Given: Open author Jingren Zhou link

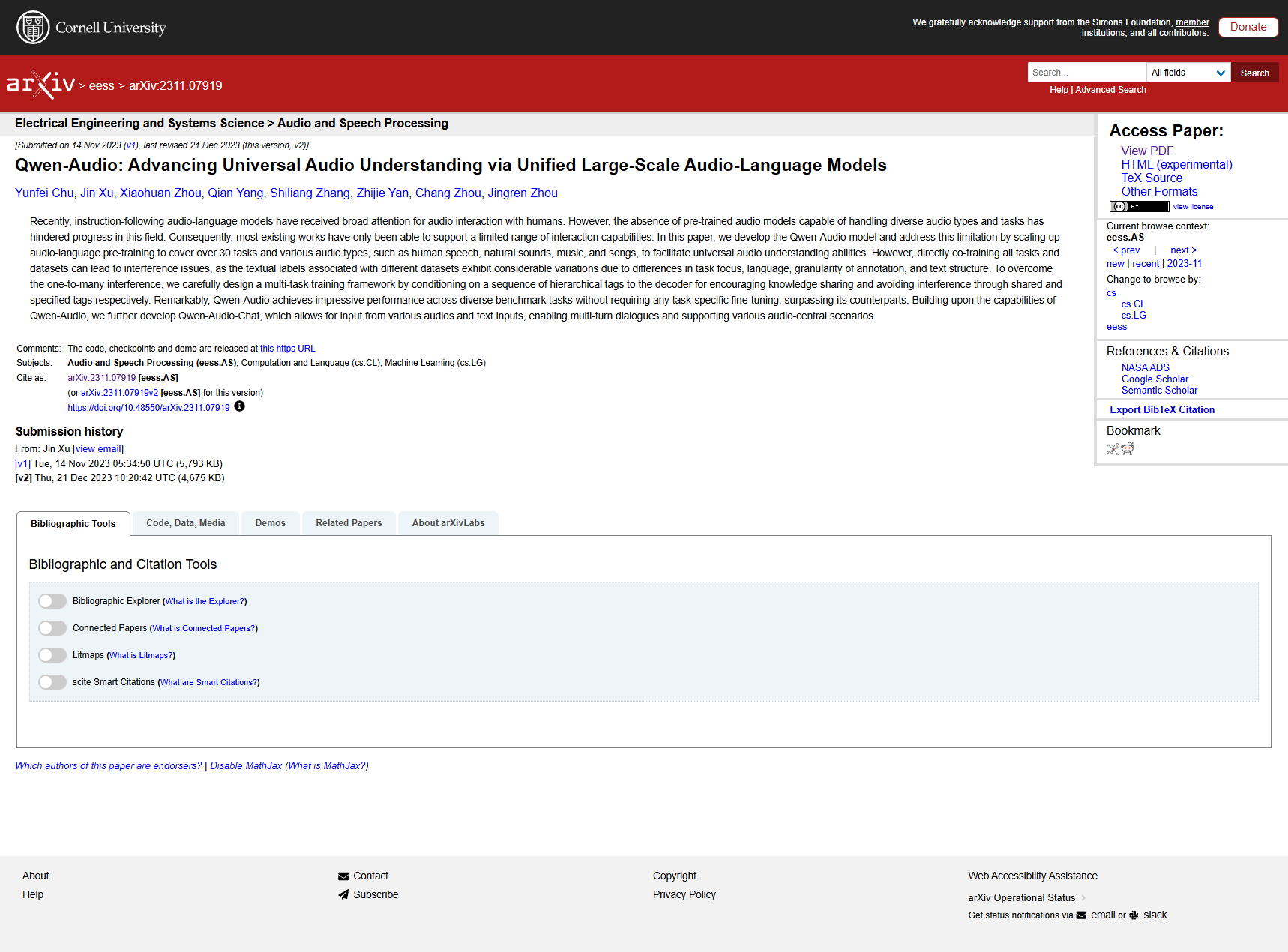Looking at the screenshot, I should tap(523, 193).
